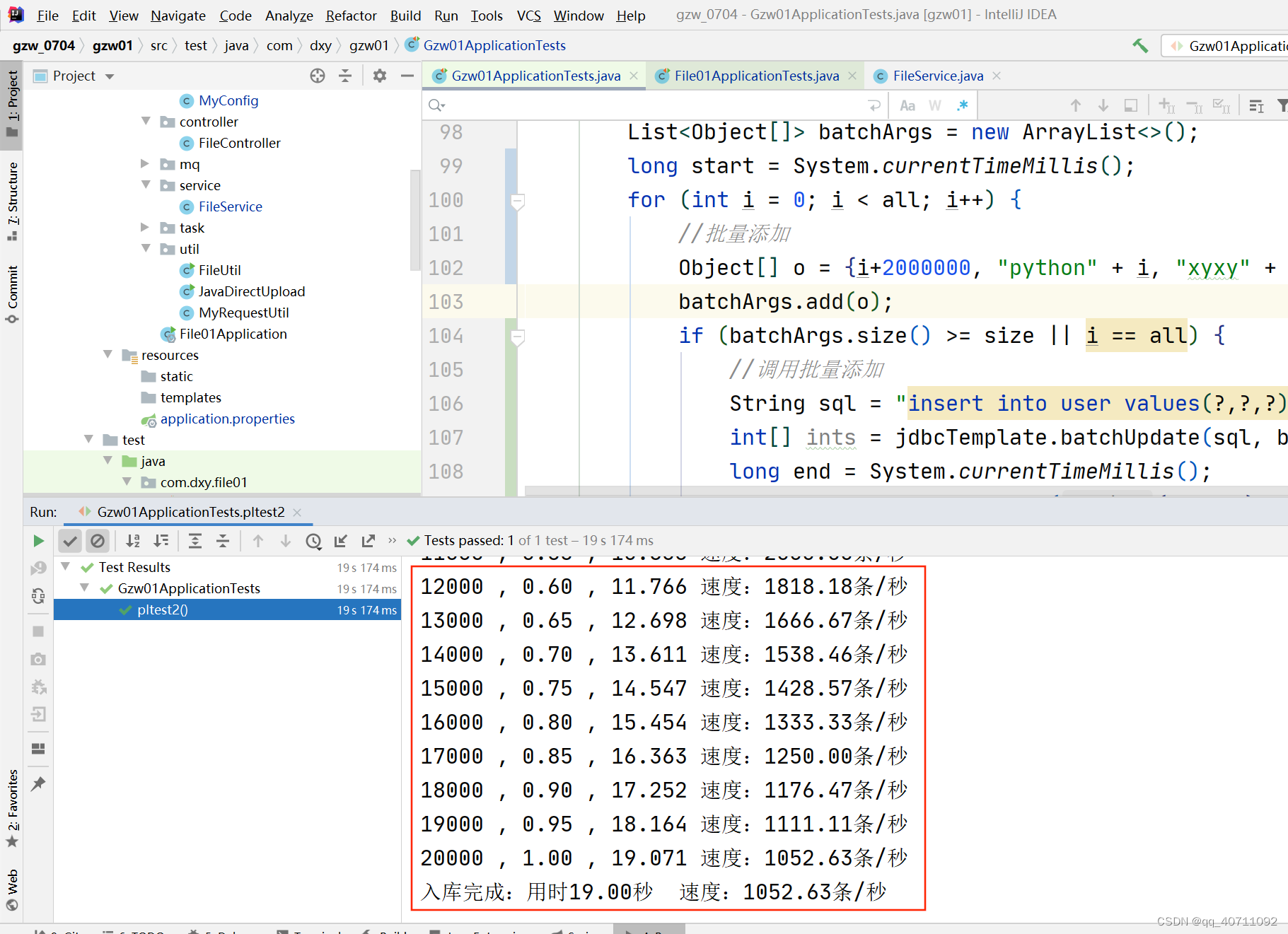1288x934 pixels.
Task: Click gzw_0704 breadcrumb
Action: (x=44, y=45)
